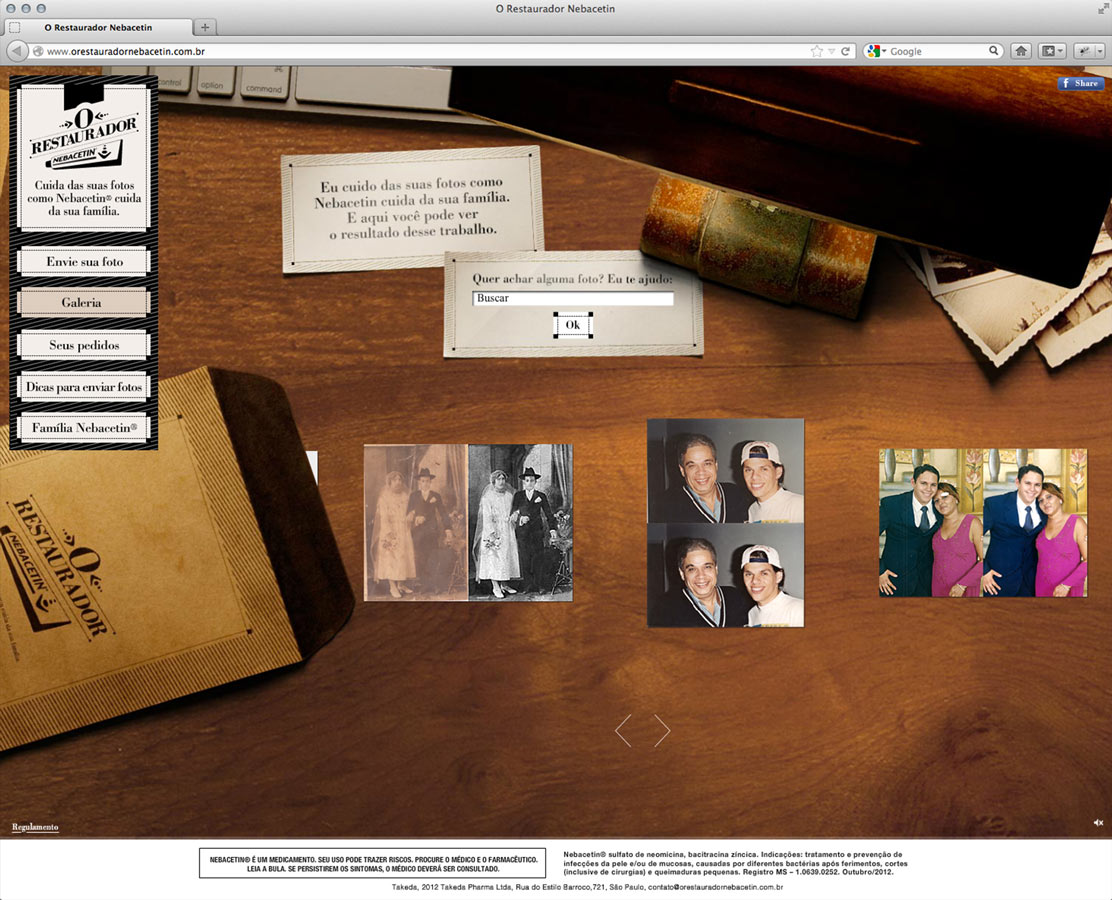This screenshot has height=900, width=1112.
Task: Open the Galeria menu item
Action: point(82,303)
